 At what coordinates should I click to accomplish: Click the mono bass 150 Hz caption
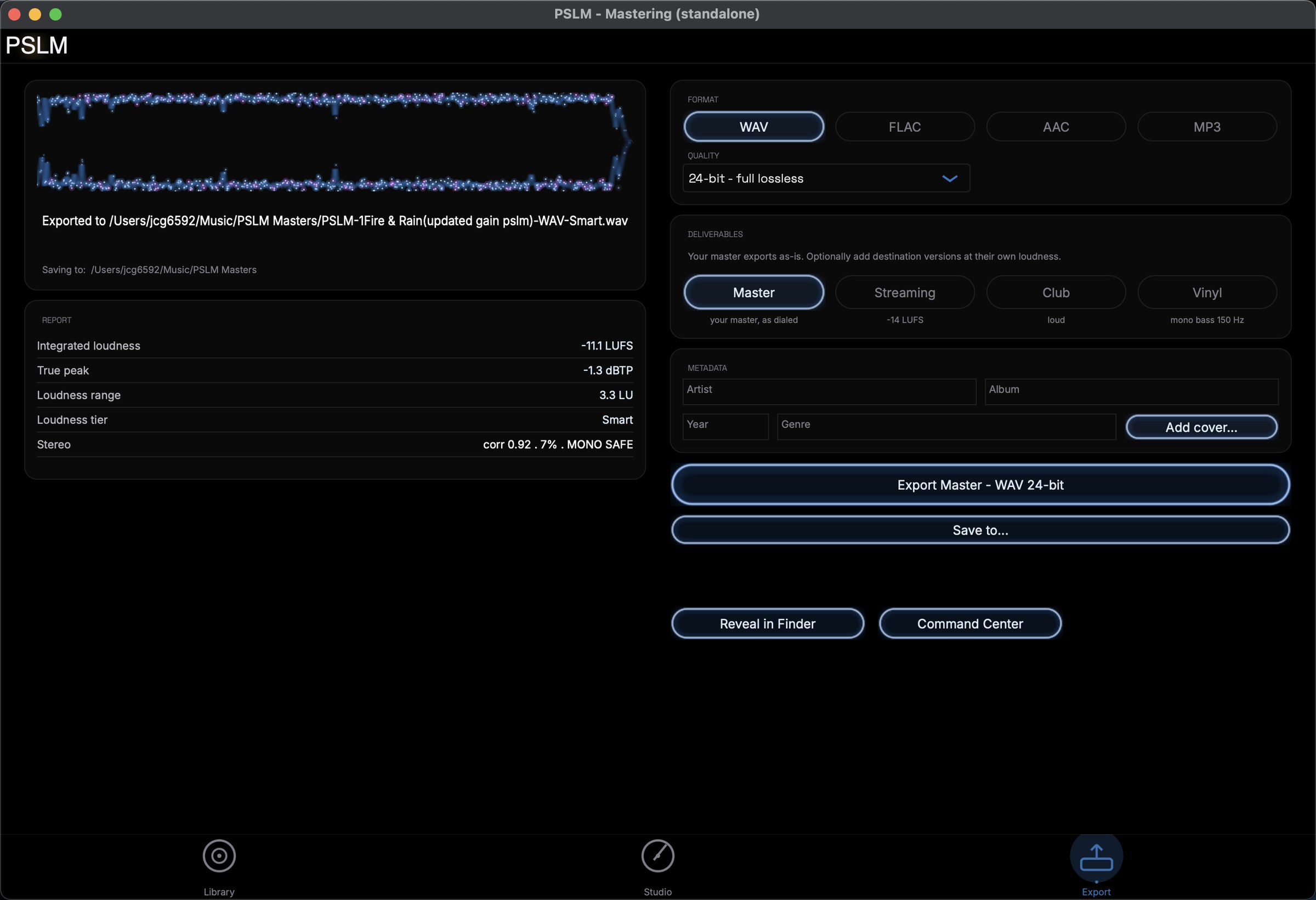pyautogui.click(x=1207, y=320)
